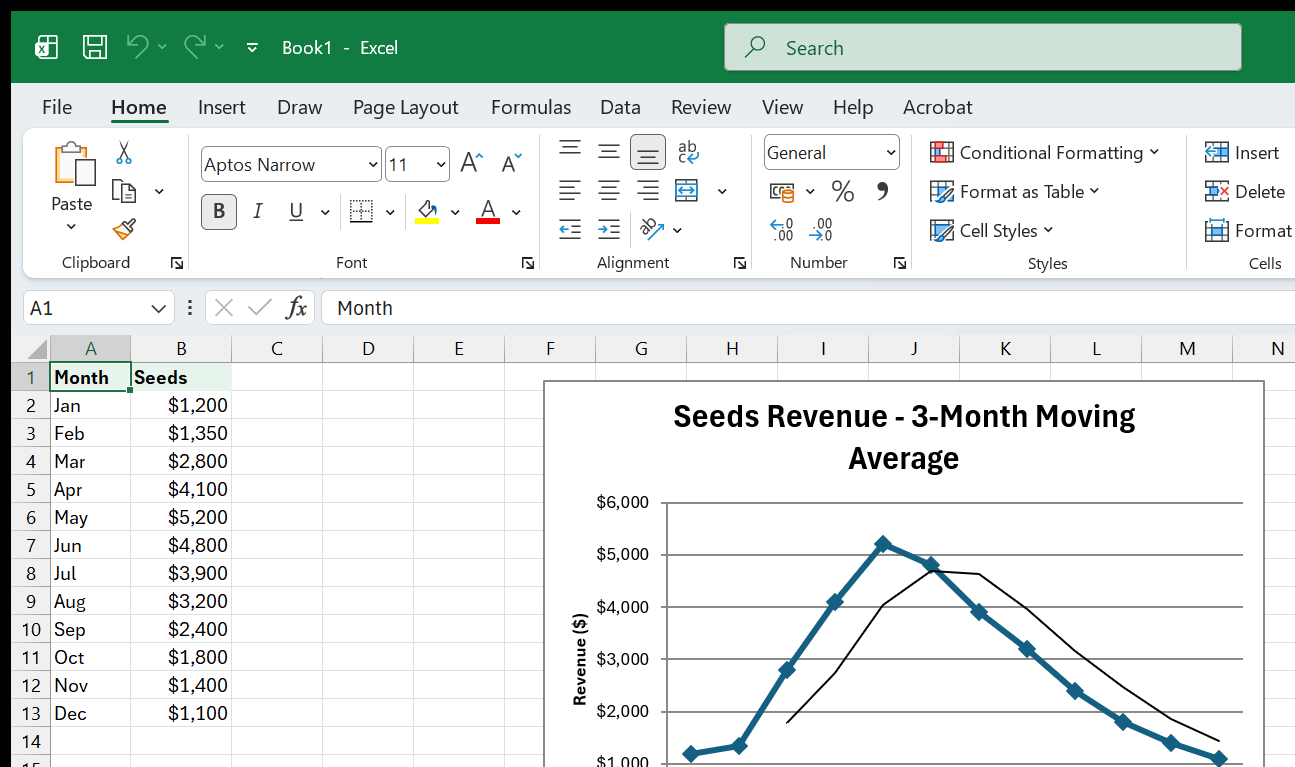The width and height of the screenshot is (1295, 767).
Task: Expand the underline style options
Action: (x=324, y=212)
